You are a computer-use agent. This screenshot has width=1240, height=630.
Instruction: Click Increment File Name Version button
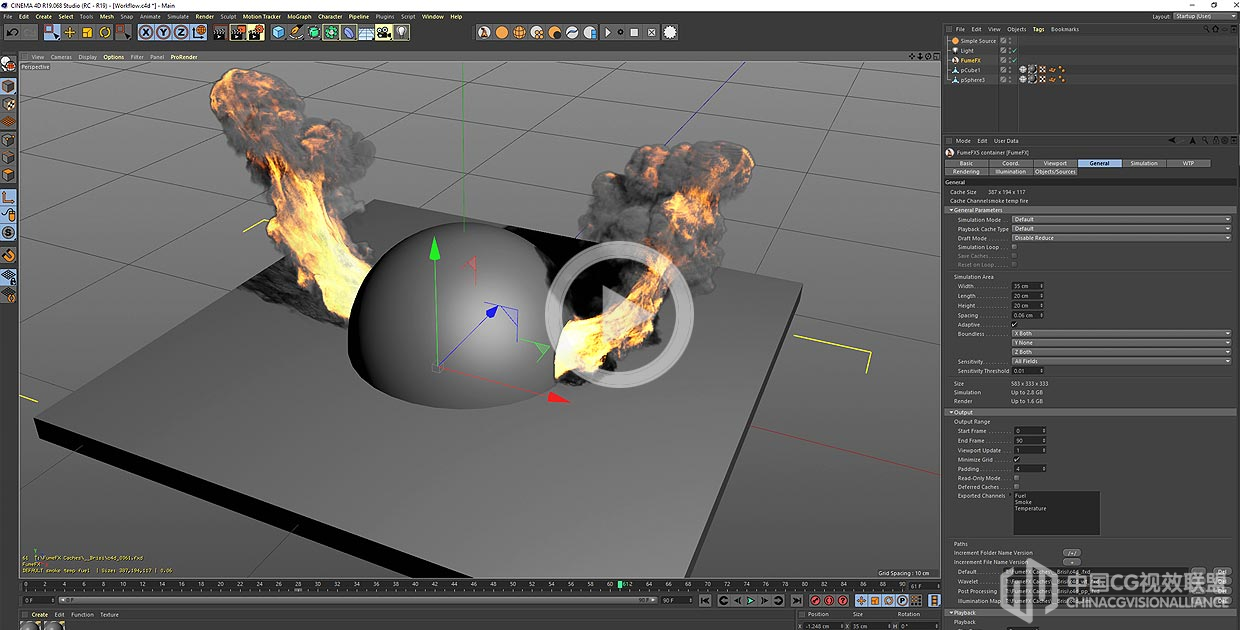tap(1071, 562)
